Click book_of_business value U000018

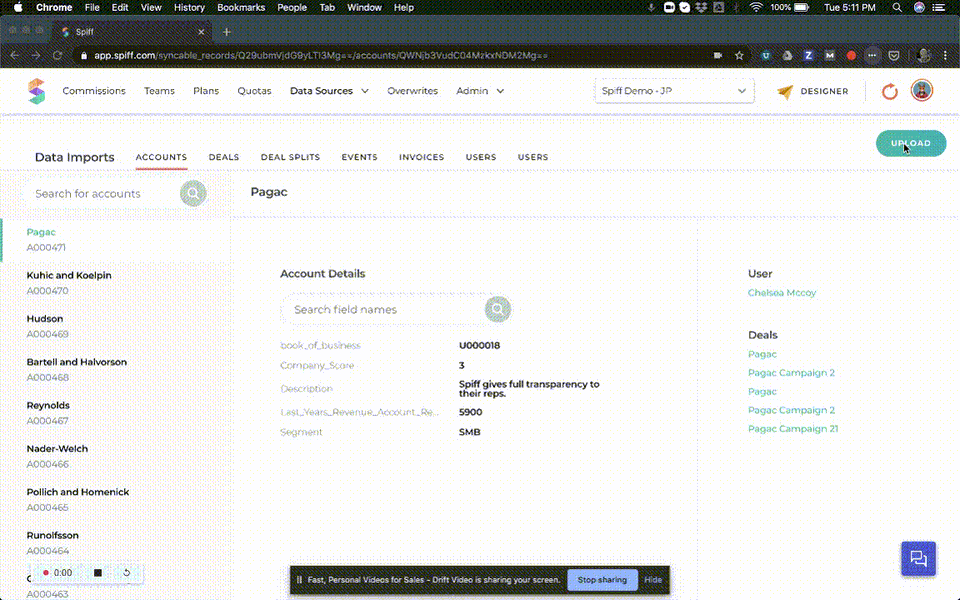479,345
